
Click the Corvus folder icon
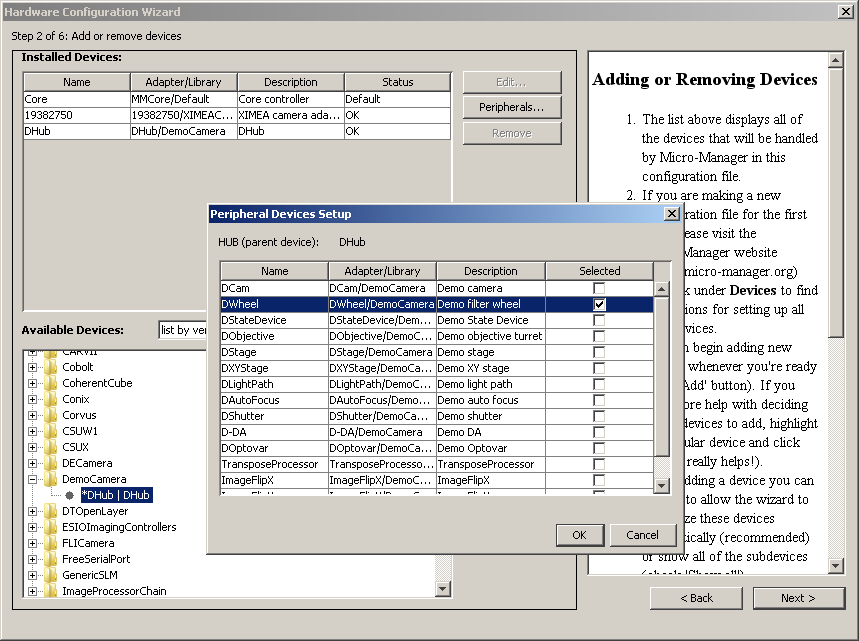[x=50, y=415]
